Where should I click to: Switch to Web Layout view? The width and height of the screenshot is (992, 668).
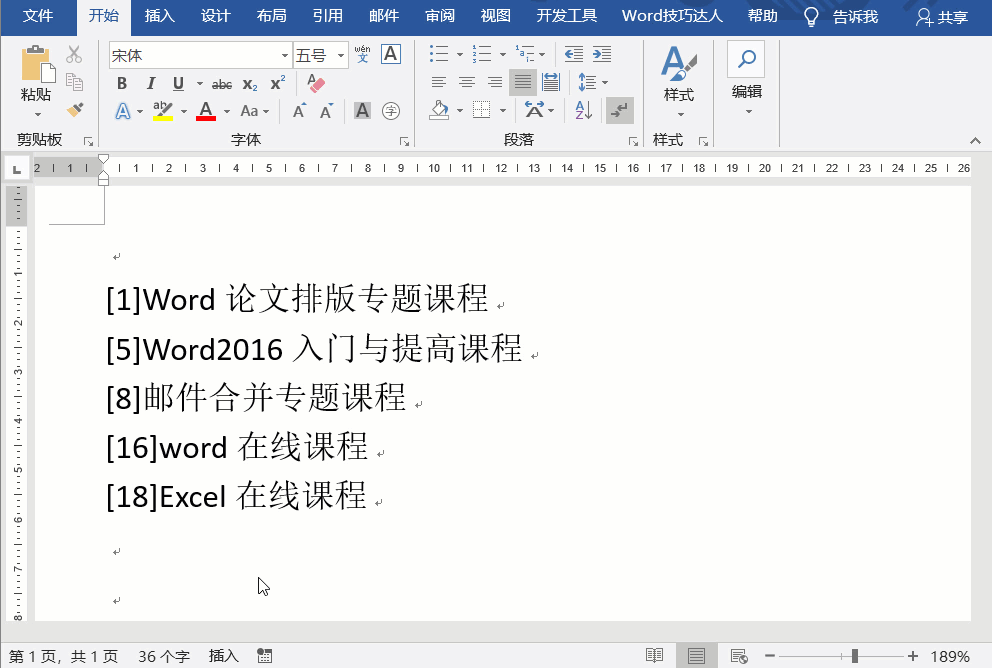[x=738, y=656]
